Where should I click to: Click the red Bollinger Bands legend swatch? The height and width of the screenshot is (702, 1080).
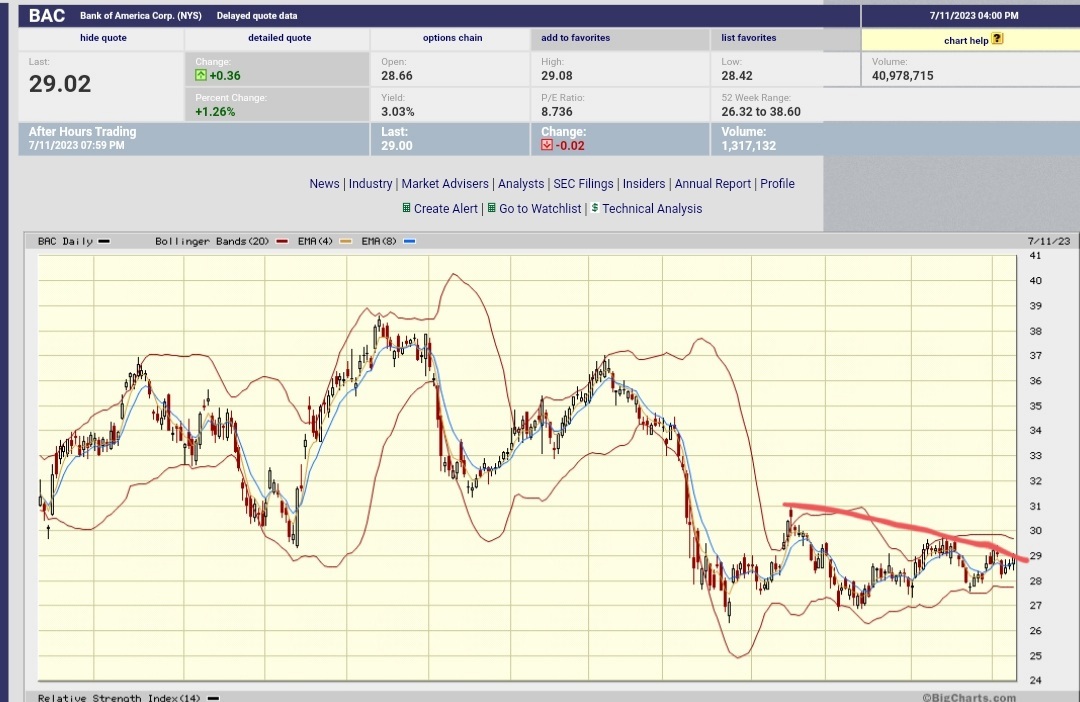click(282, 241)
